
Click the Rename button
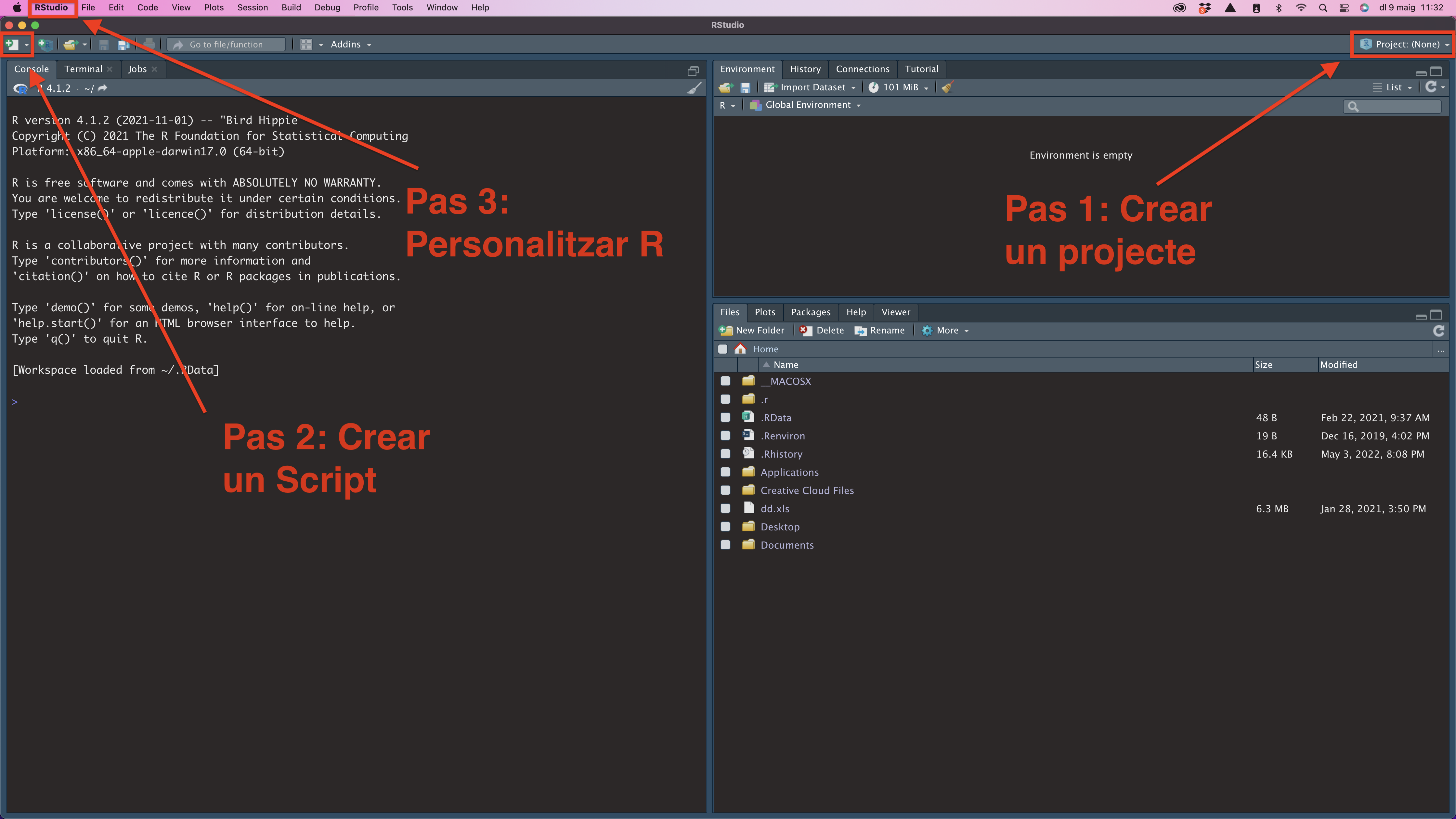(879, 331)
